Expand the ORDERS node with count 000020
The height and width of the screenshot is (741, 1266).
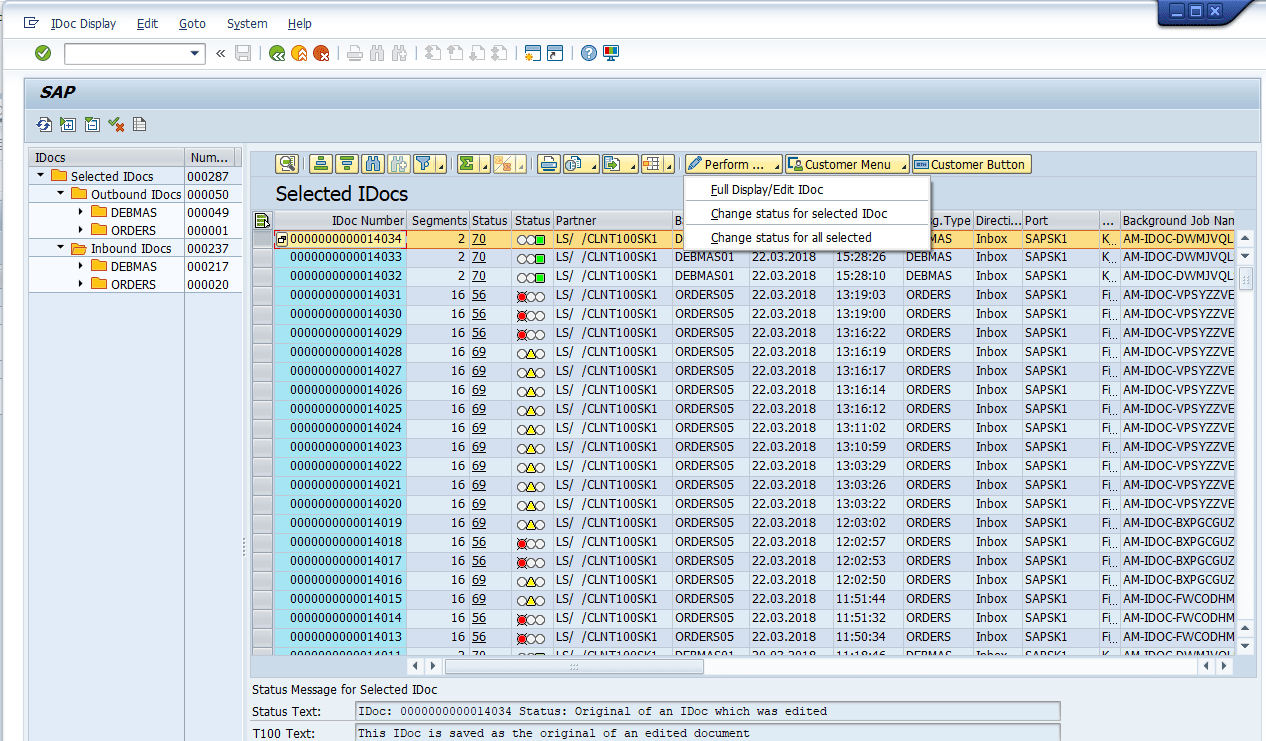pyautogui.click(x=81, y=284)
